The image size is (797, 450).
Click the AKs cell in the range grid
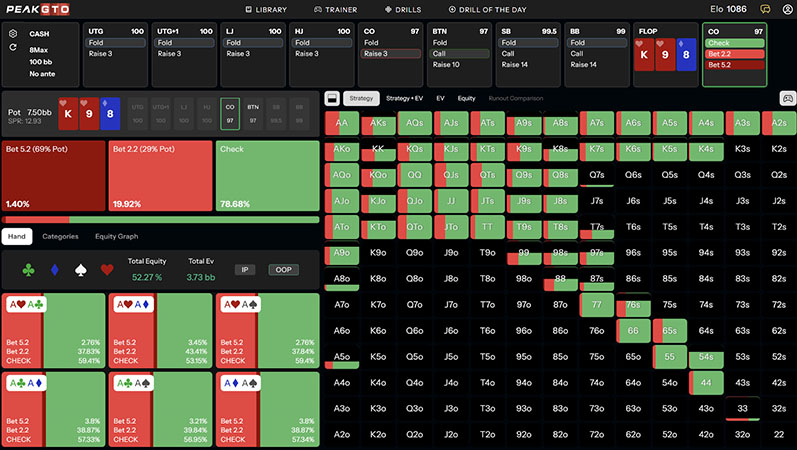click(378, 122)
